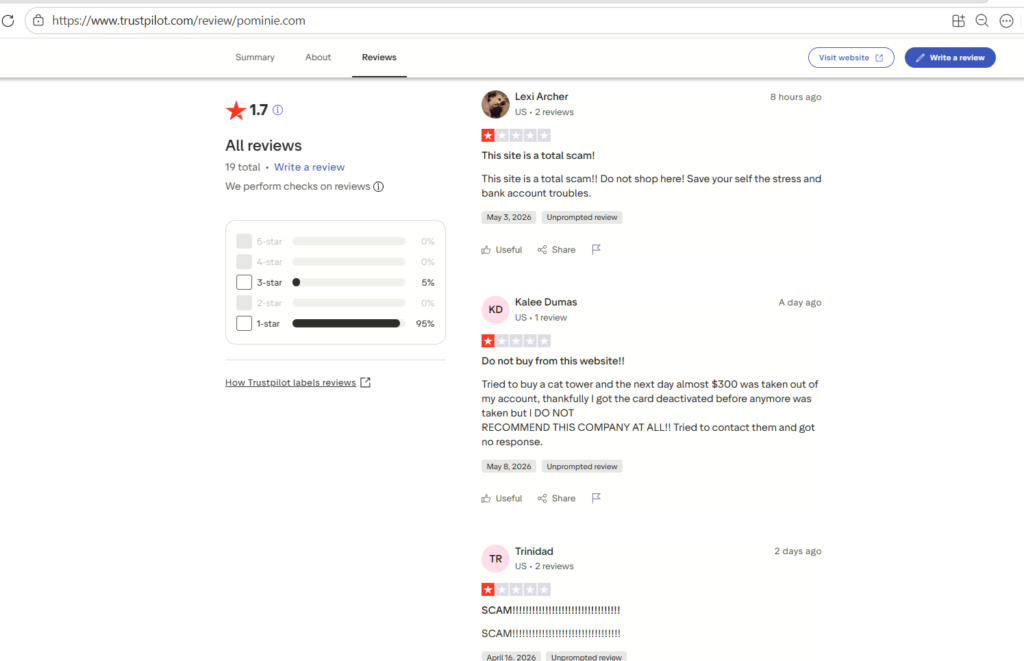This screenshot has height=661, width=1024.
Task: Click the disabled 4-star checkbox
Action: pos(244,262)
